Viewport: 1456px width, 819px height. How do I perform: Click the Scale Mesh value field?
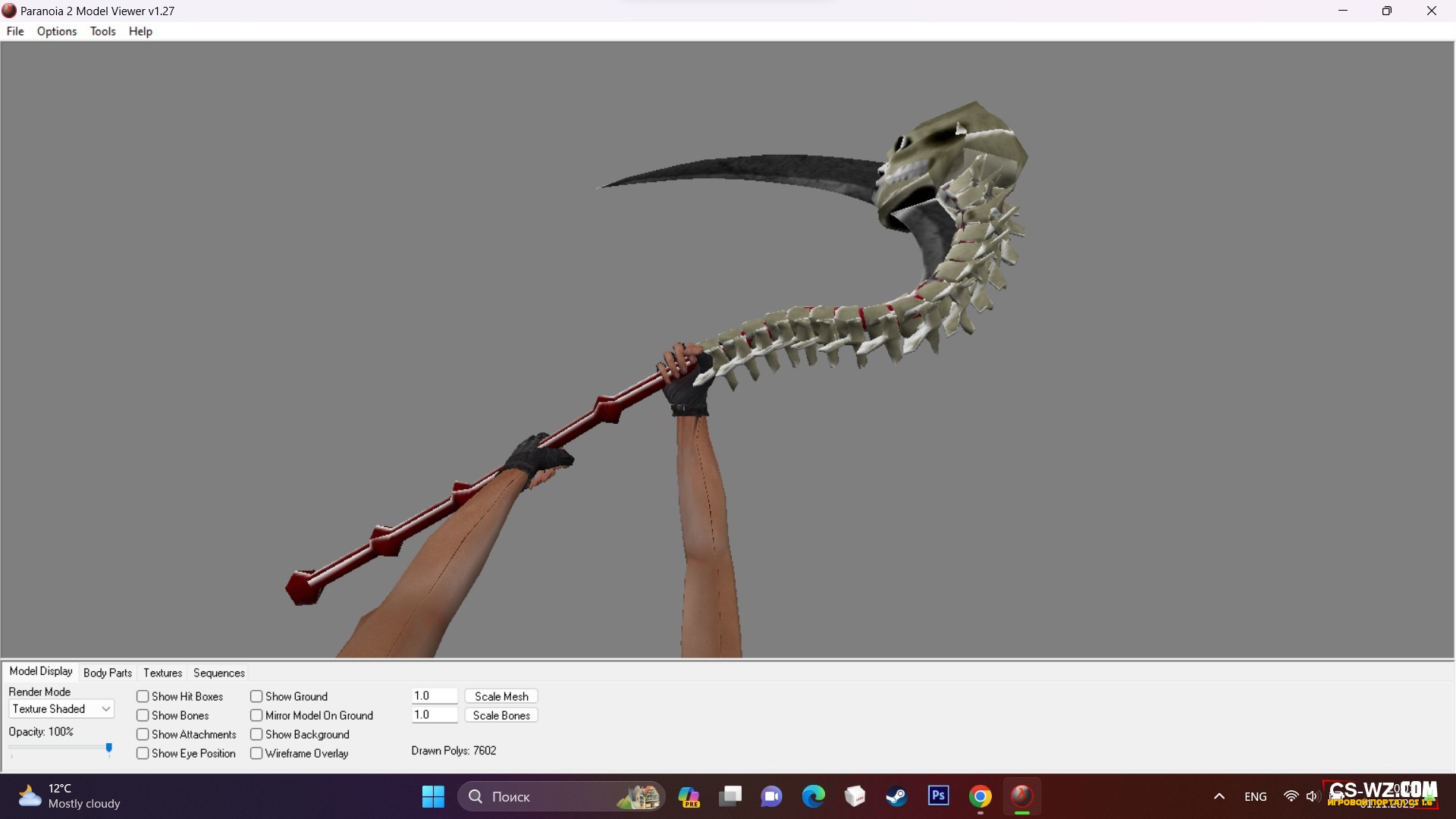[435, 695]
